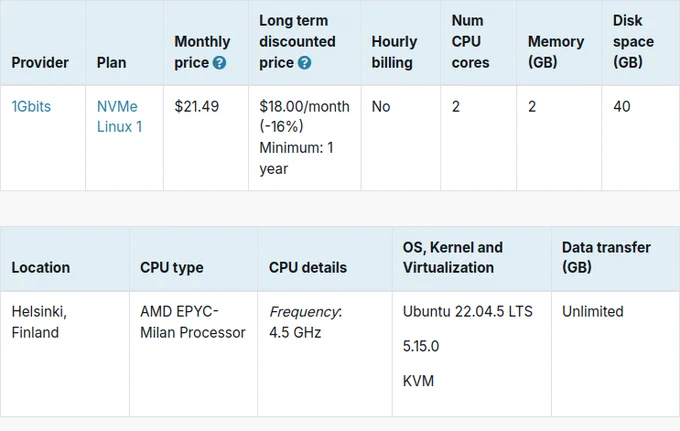Click the AMD EPYC-Milan Processor text
680x431 pixels.
[x=193, y=322]
